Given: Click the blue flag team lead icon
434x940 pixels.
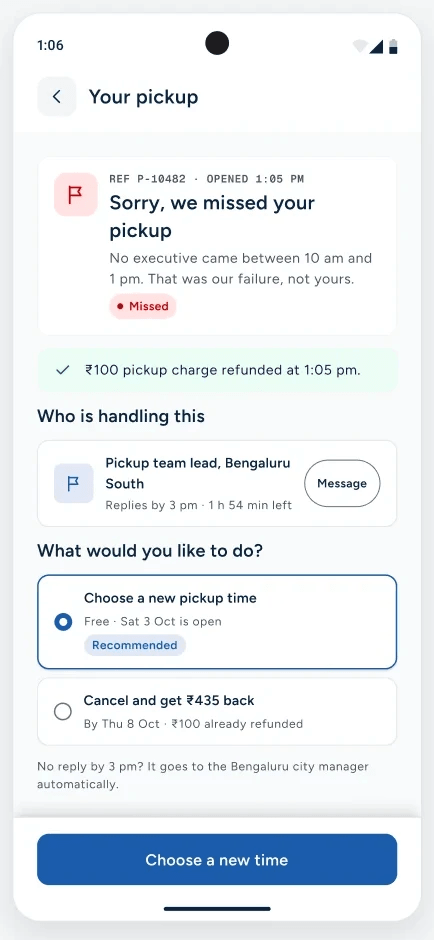Looking at the screenshot, I should point(74,483).
